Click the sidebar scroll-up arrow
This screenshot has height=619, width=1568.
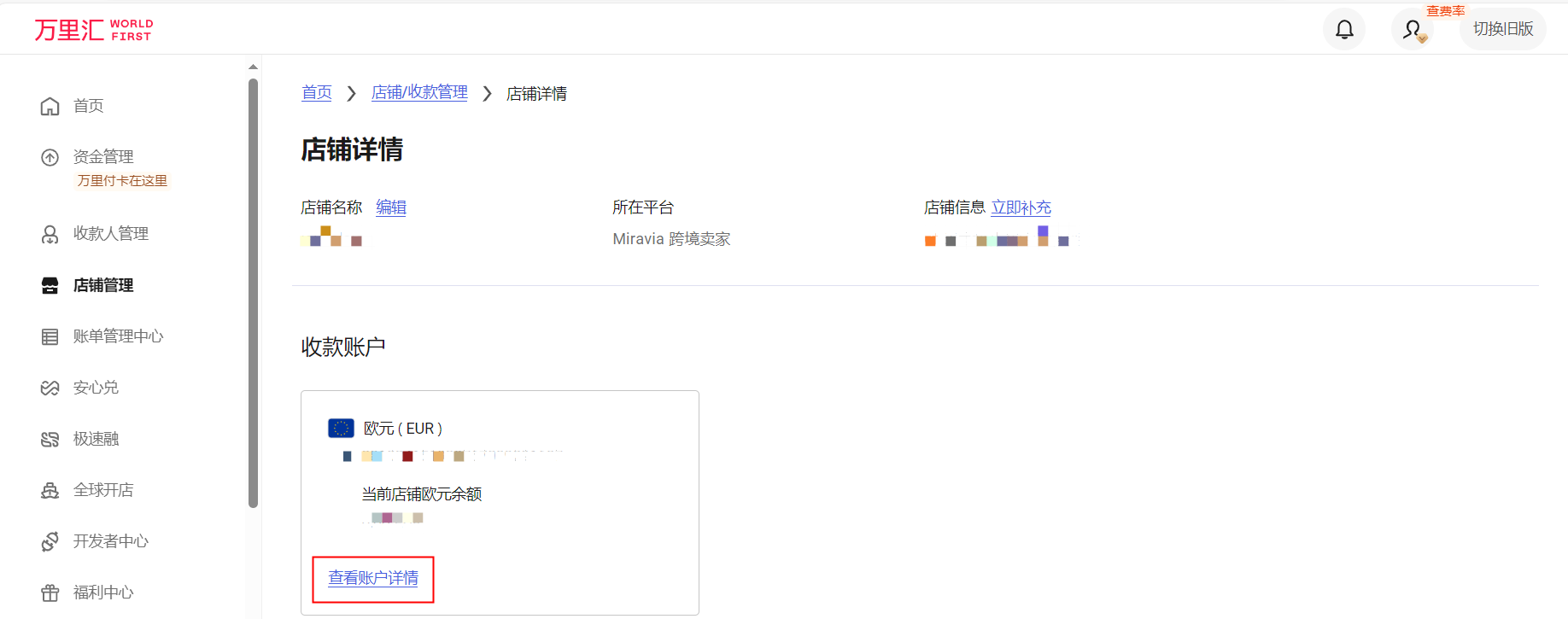point(253,67)
